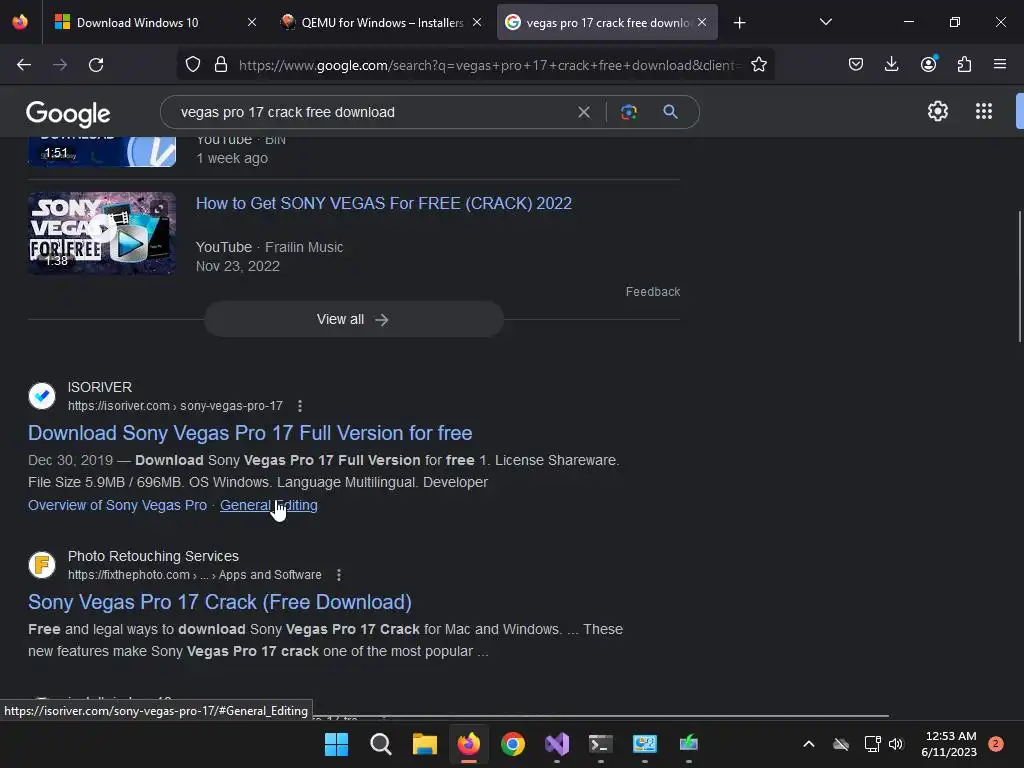The width and height of the screenshot is (1024, 768).
Task: Open Sony Vegas Pro 17 Crack (Free Download) link
Action: tap(220, 602)
